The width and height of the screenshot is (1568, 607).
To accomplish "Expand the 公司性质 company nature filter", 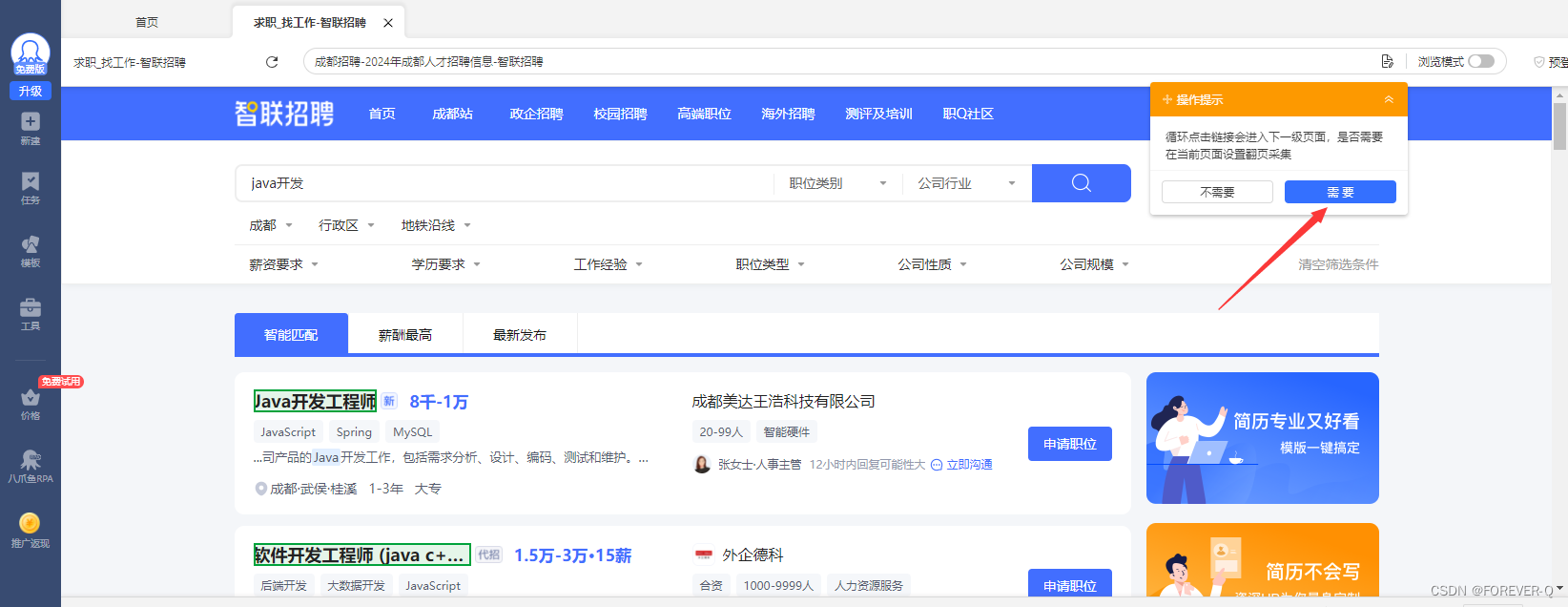I will point(932,264).
